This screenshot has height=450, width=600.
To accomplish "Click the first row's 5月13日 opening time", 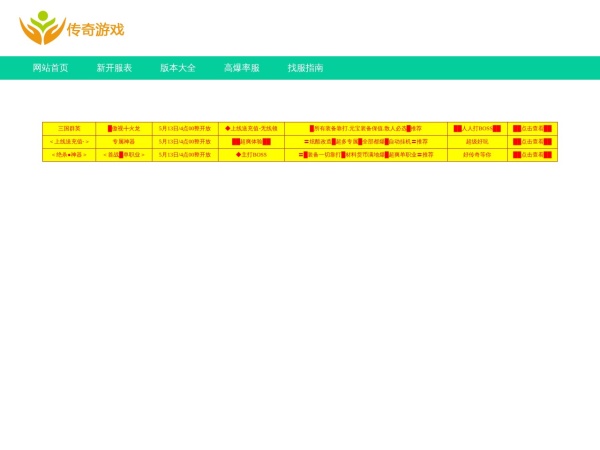I will click(185, 129).
